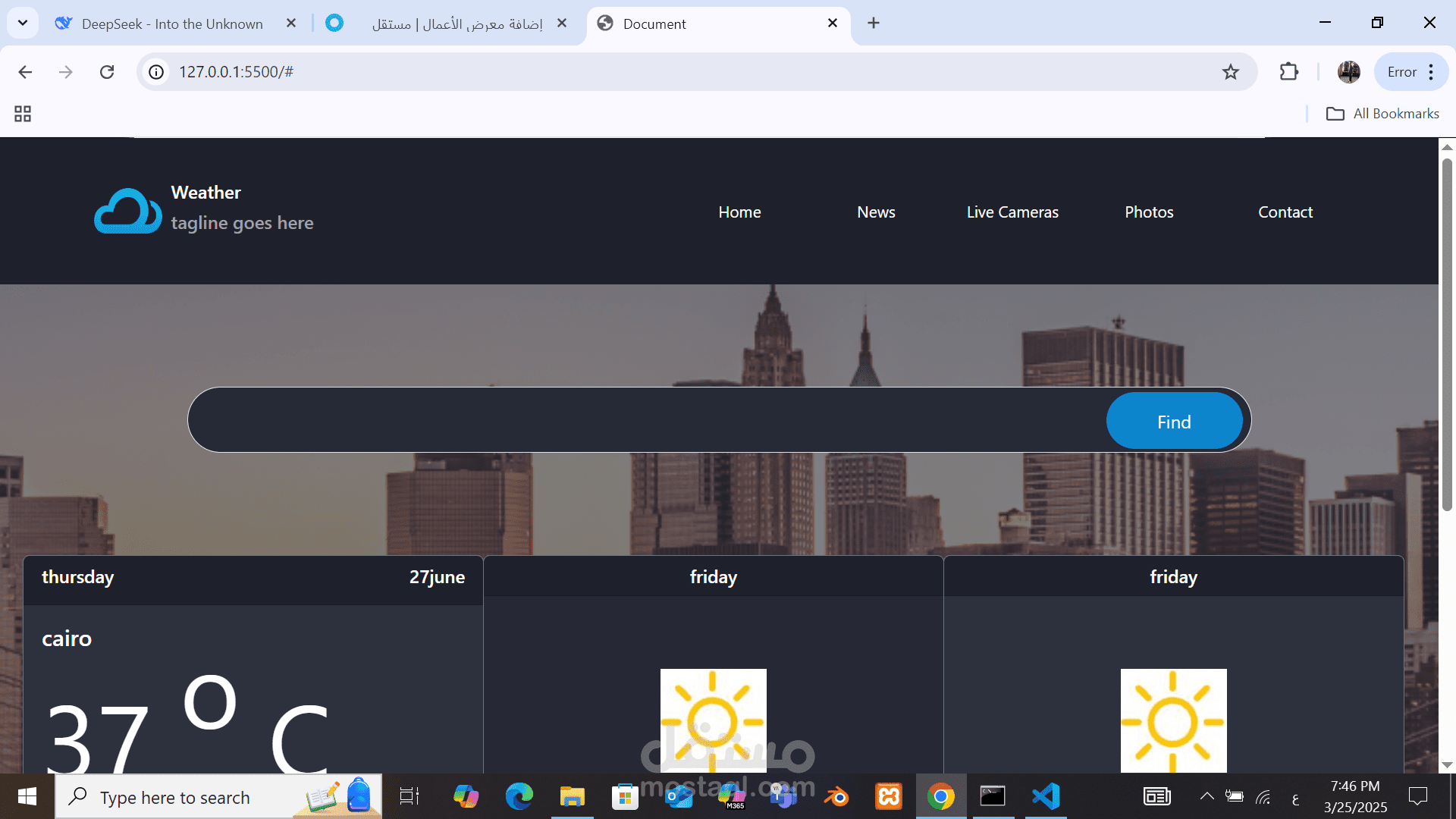This screenshot has width=1456, height=819.
Task: Open the Extensions puzzle icon
Action: (1288, 72)
